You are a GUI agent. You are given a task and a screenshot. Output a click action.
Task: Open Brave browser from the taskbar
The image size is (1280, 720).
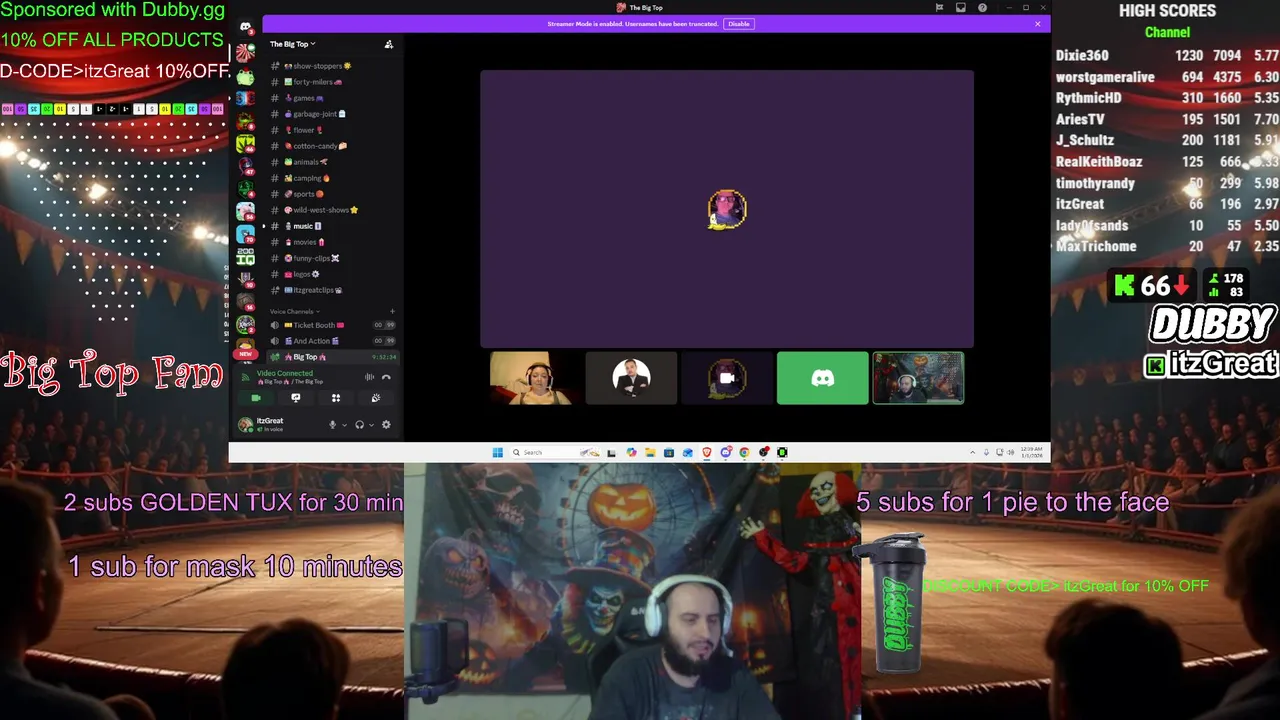706,452
